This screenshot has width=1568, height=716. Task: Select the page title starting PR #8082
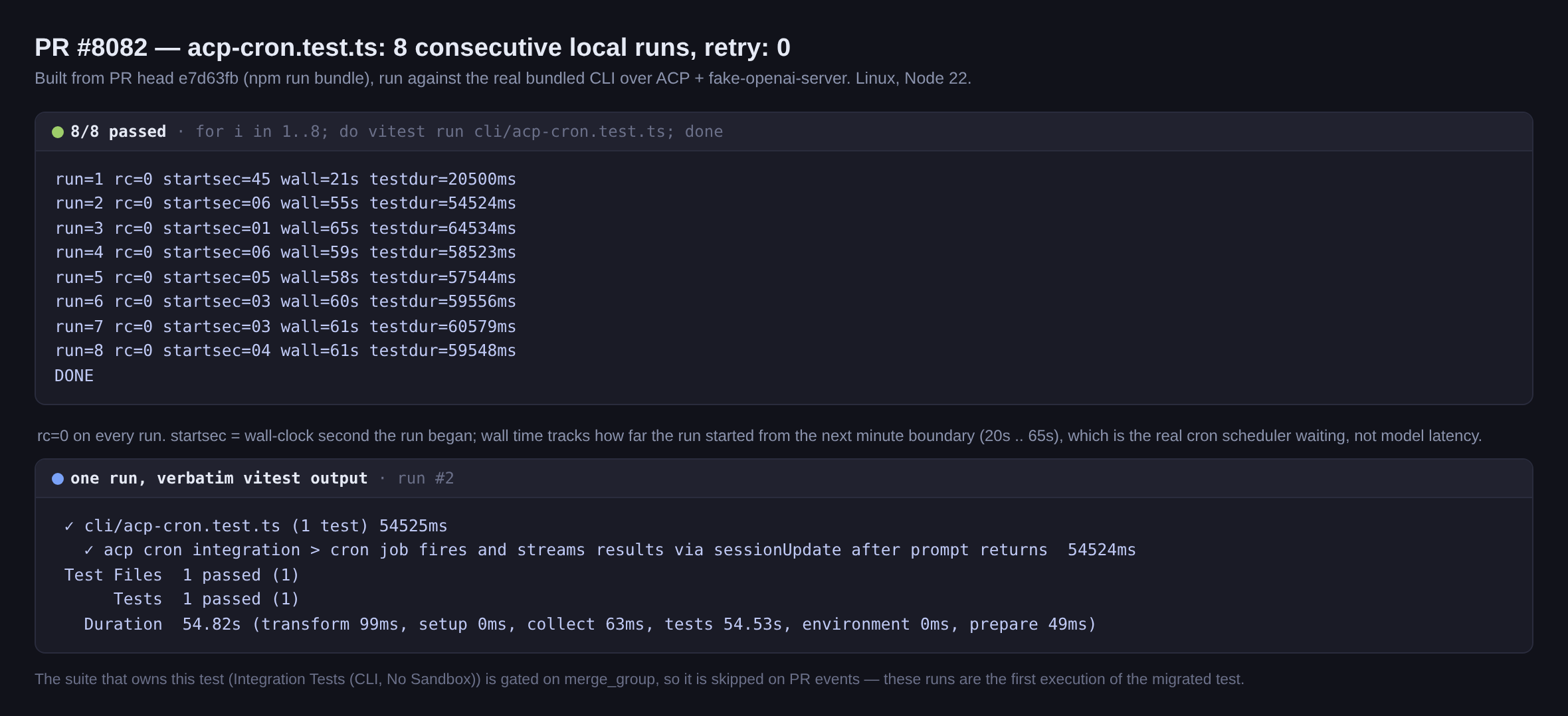tap(413, 47)
